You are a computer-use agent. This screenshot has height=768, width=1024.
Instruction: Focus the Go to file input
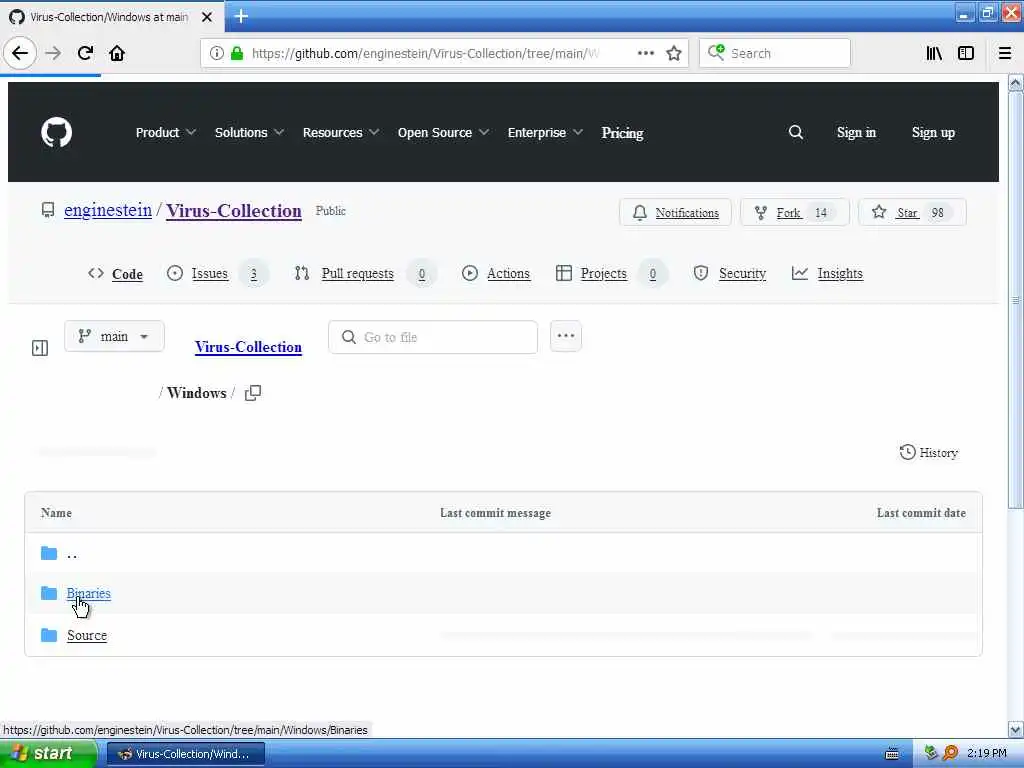(433, 337)
